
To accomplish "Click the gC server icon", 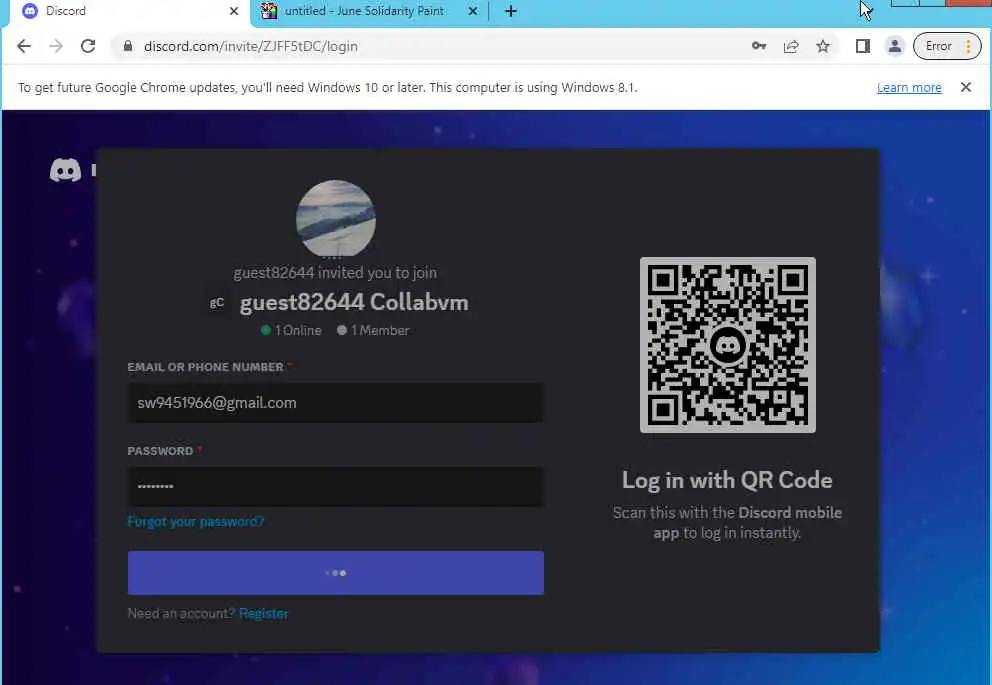I will pos(217,302).
